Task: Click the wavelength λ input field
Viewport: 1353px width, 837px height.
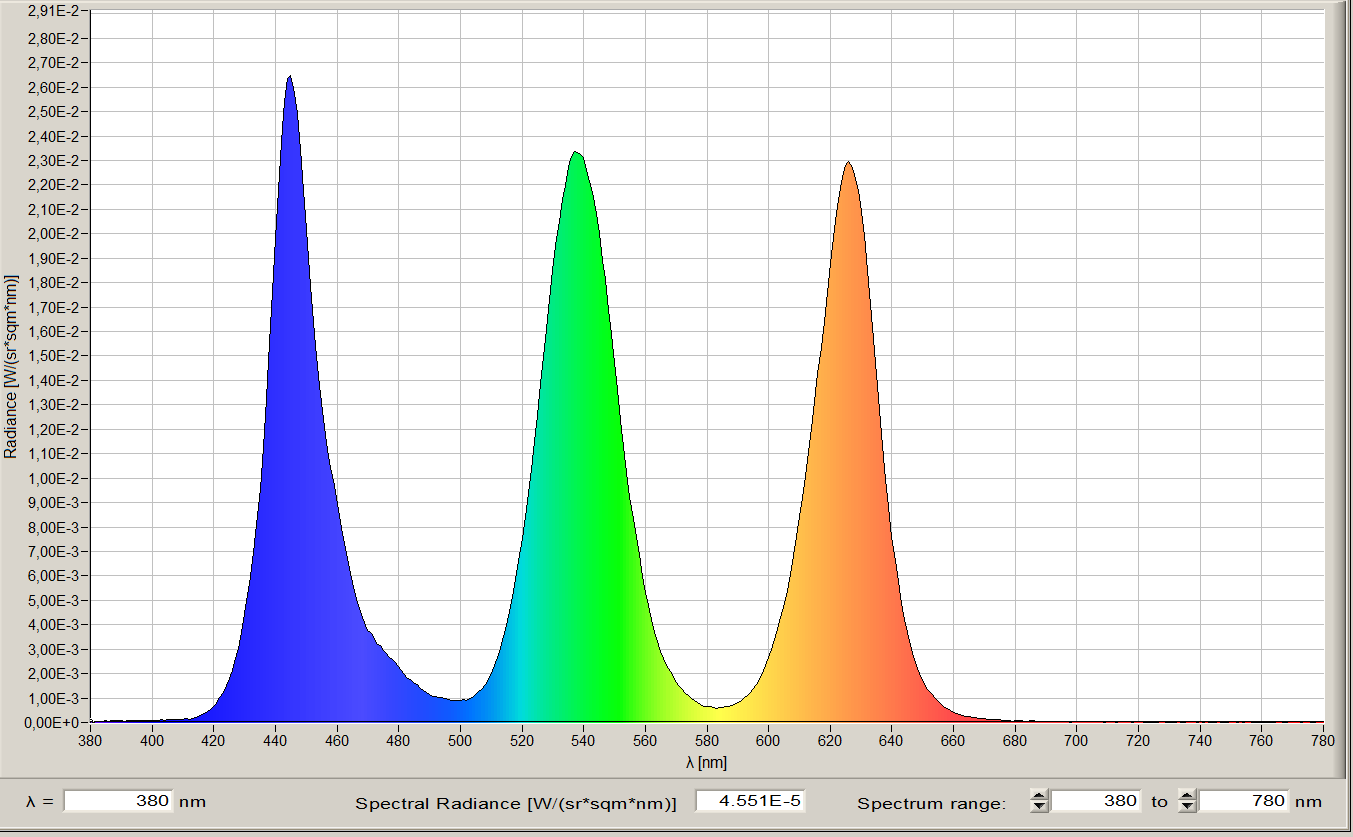Action: 118,801
